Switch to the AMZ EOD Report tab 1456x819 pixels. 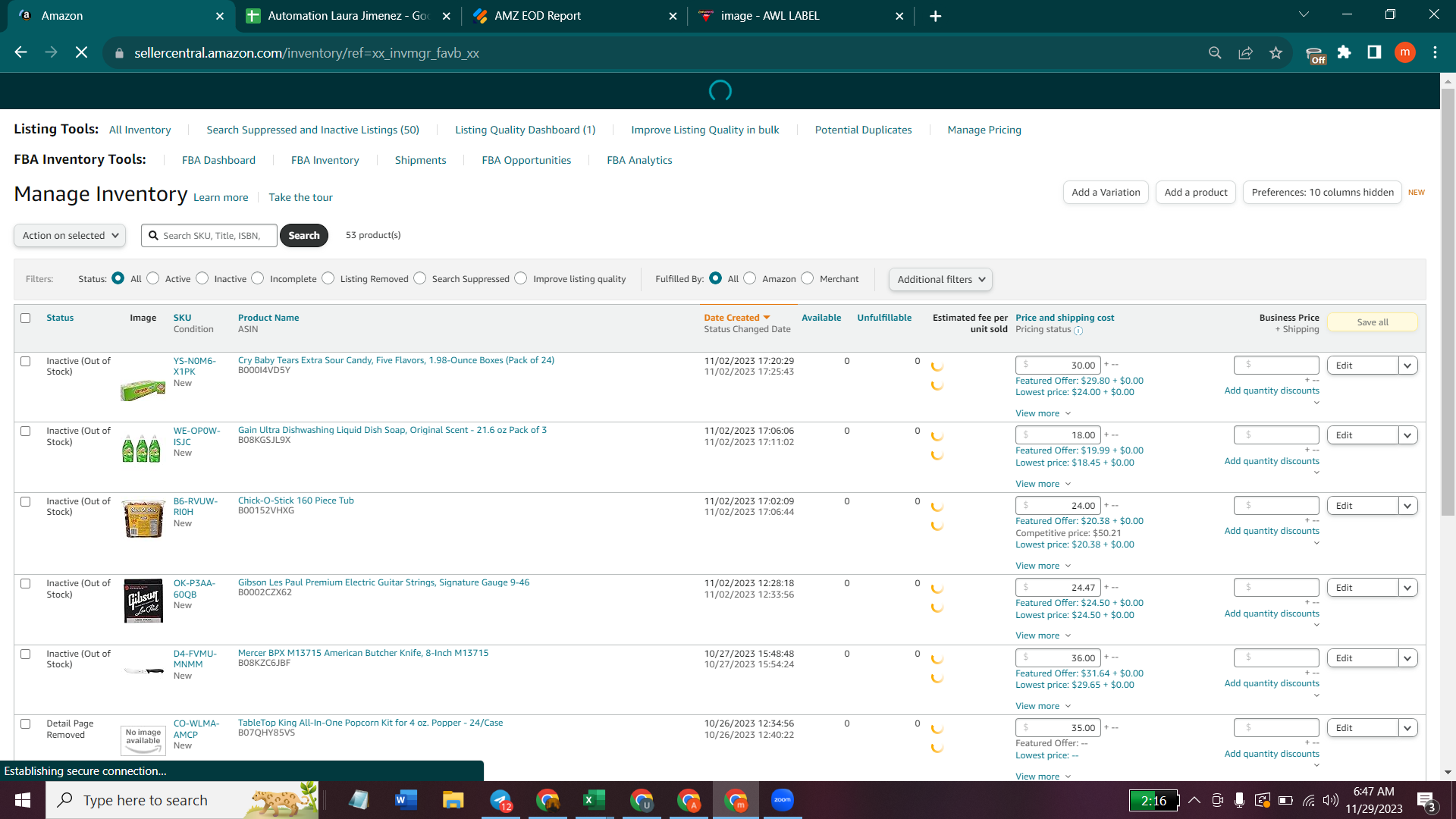coord(574,16)
